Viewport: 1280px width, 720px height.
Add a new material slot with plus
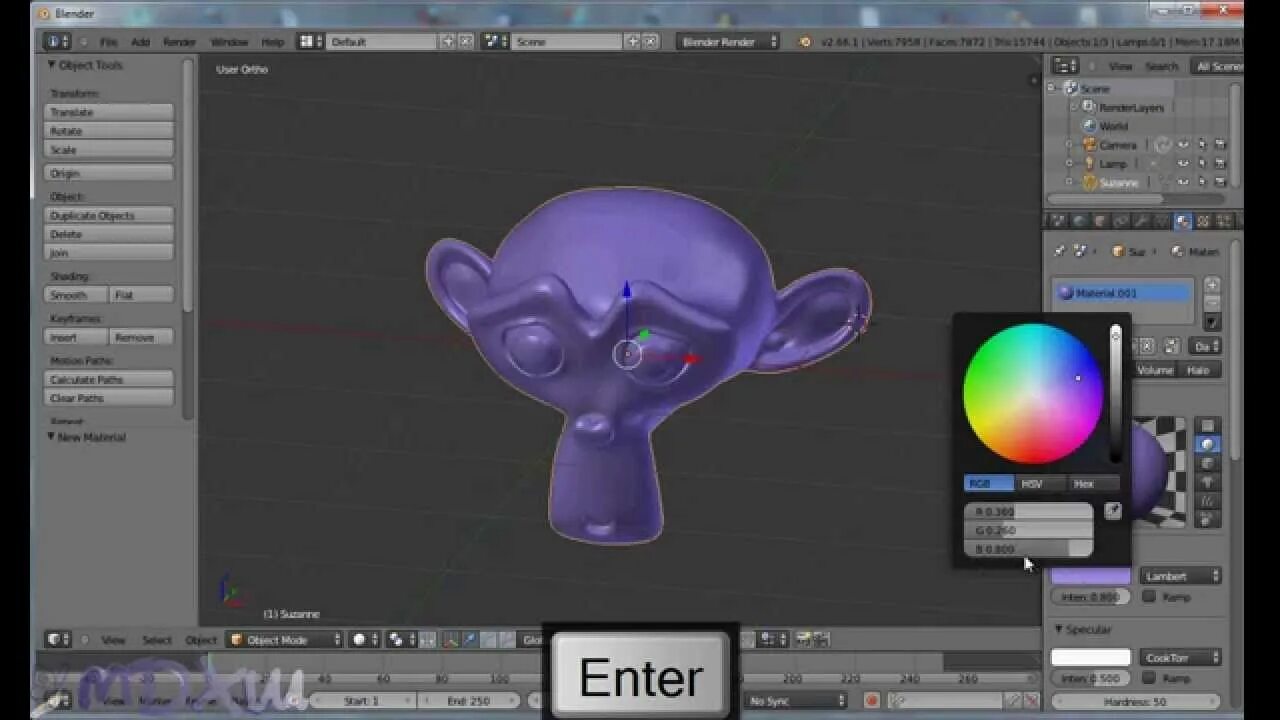pyautogui.click(x=1211, y=285)
